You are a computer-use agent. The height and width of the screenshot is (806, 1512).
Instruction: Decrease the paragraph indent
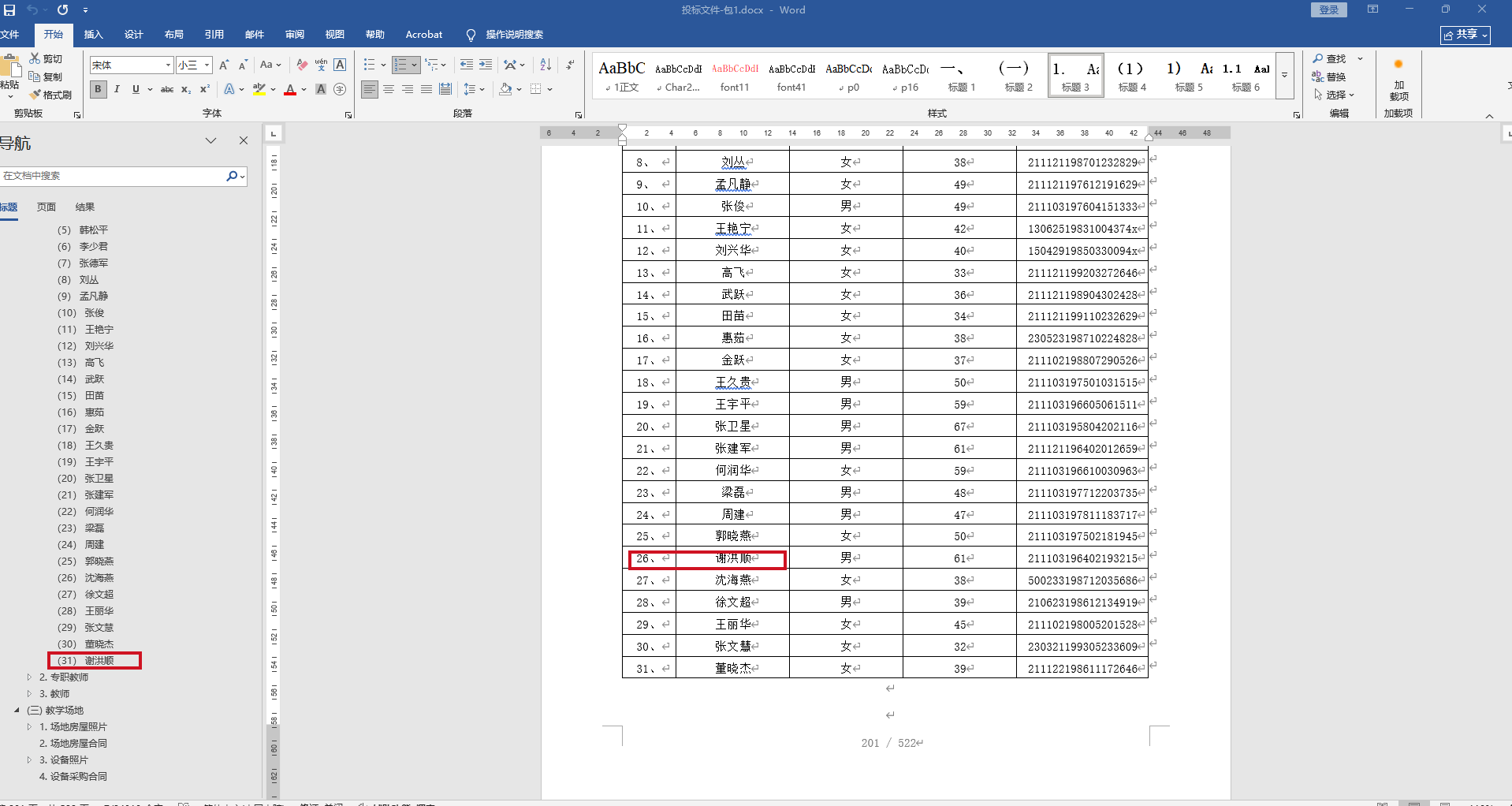click(467, 65)
